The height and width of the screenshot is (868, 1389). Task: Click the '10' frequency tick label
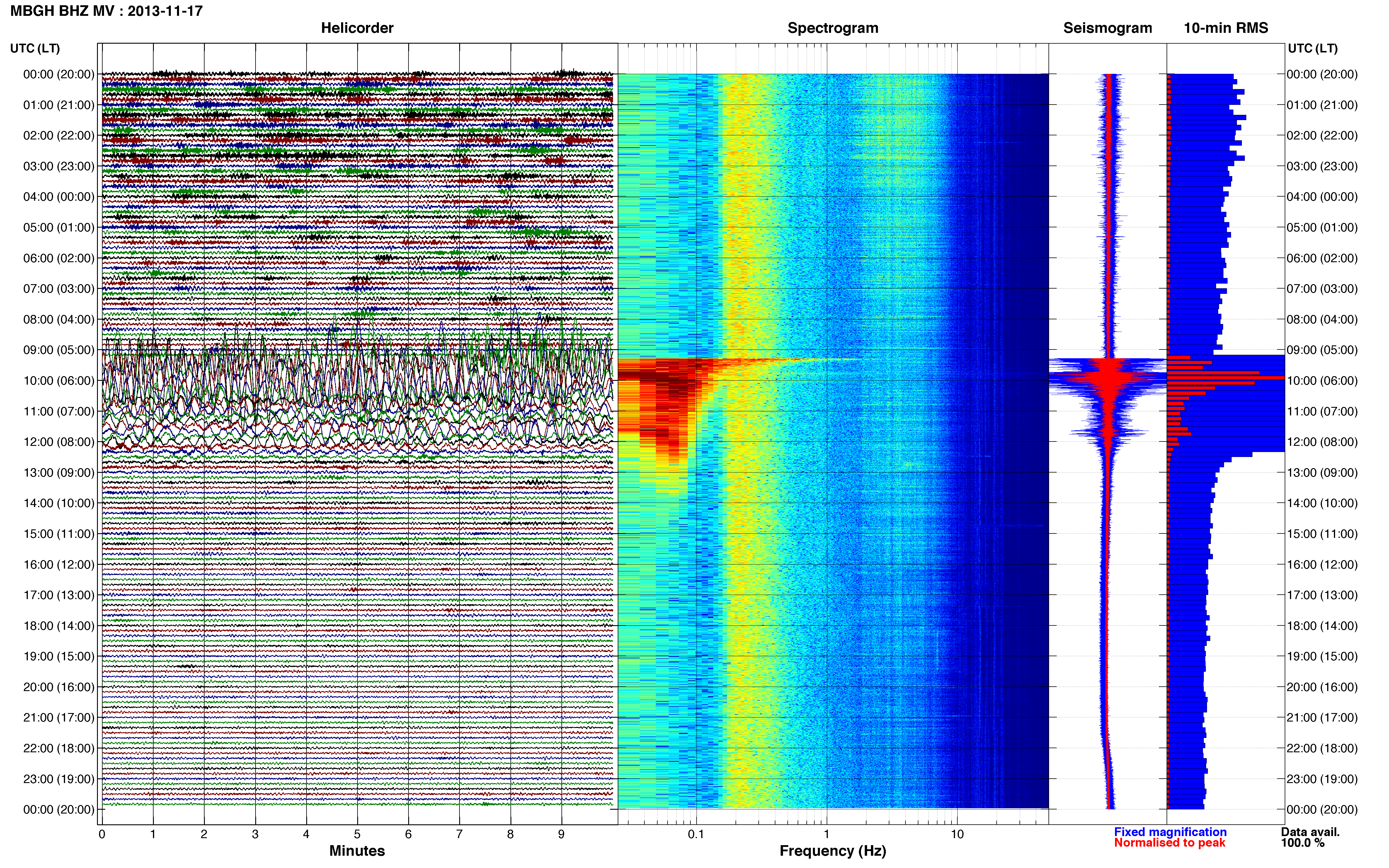(x=957, y=834)
